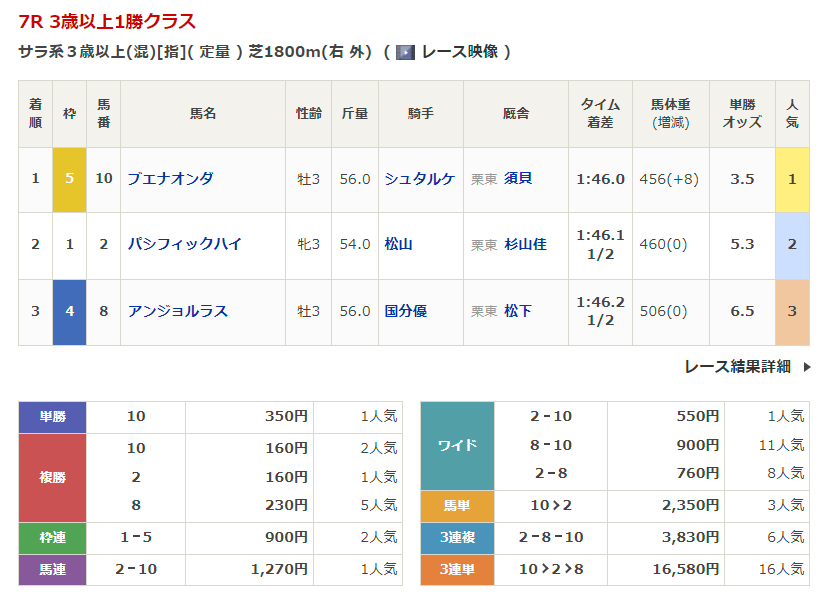Click the race video icon
Image resolution: width=824 pixels, height=595 pixels.
(405, 52)
